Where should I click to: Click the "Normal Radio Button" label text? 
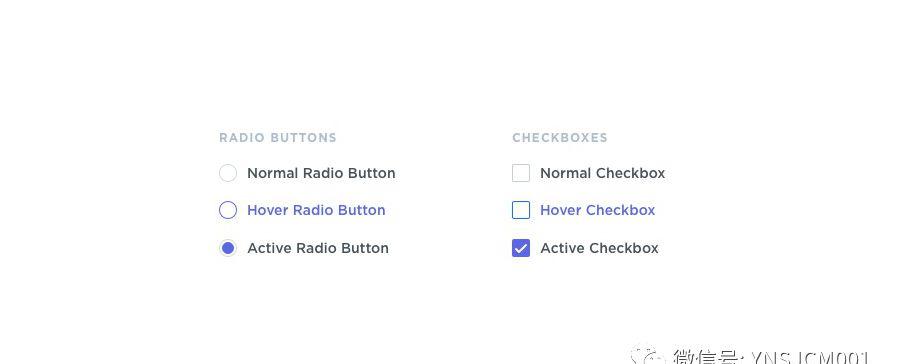coord(321,173)
